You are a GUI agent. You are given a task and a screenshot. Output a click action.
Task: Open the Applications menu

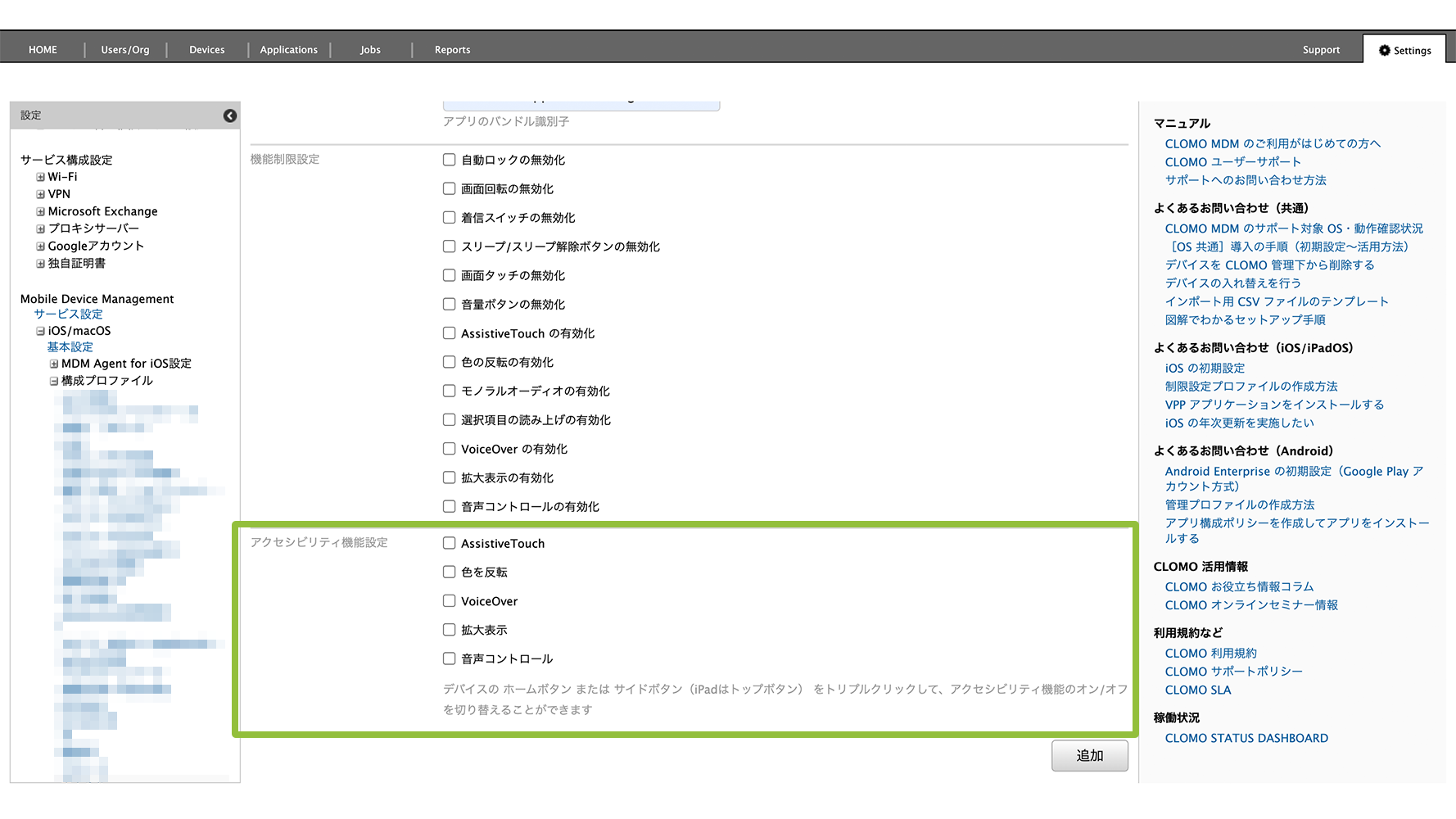[x=288, y=50]
